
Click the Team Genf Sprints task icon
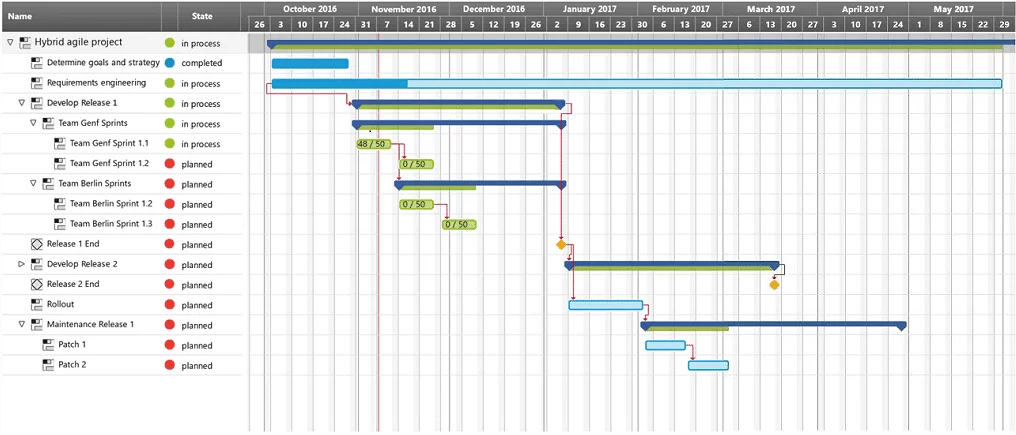coord(49,124)
